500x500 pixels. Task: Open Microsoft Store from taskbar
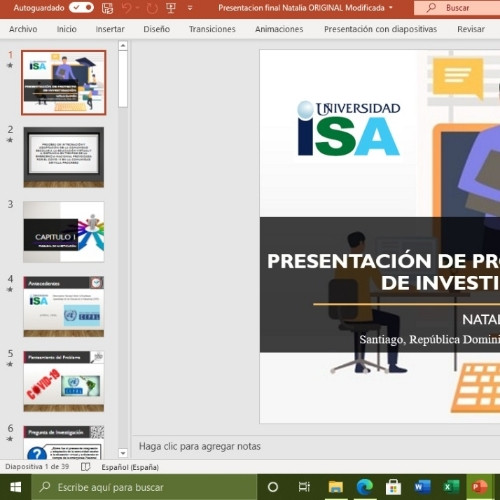click(393, 487)
